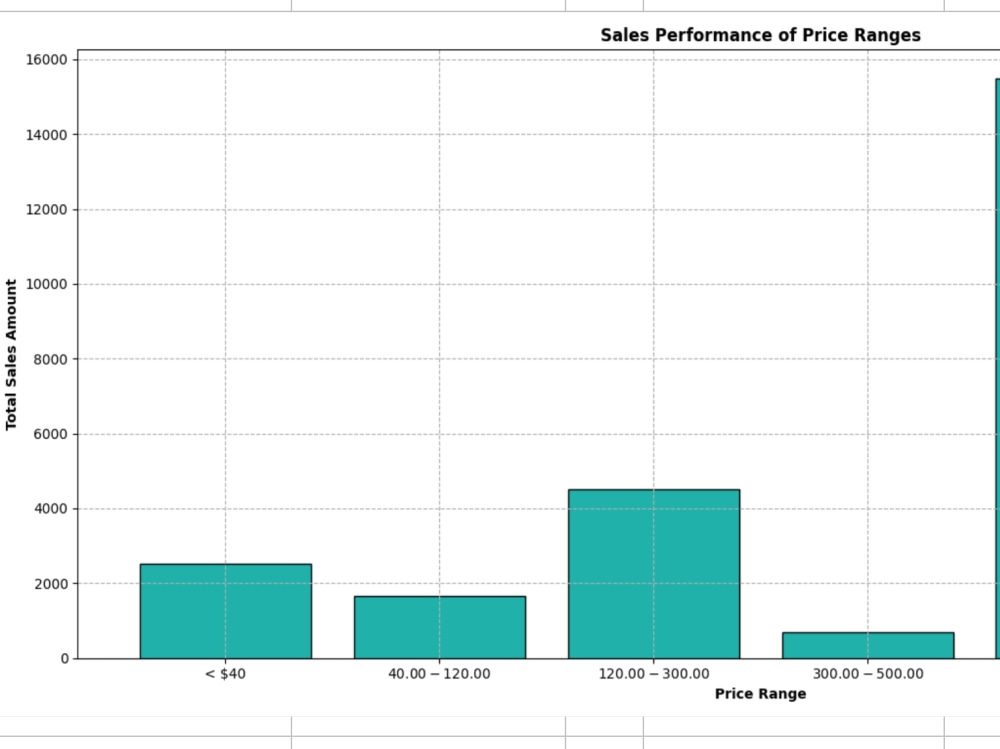The image size is (1000, 749).
Task: Select the '300.00 – 500.00' price range bar
Action: coord(868,646)
